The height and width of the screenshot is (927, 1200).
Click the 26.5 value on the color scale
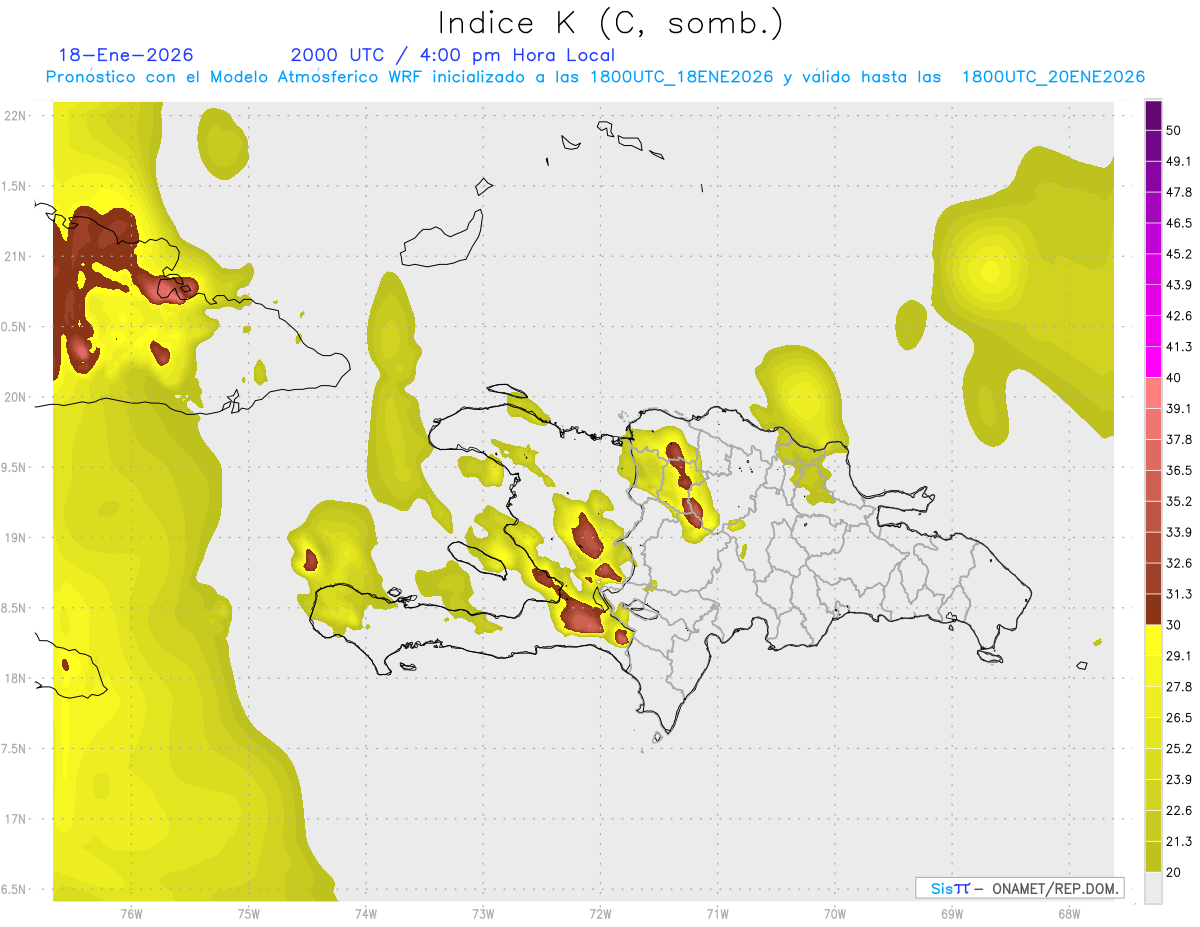pos(1179,717)
